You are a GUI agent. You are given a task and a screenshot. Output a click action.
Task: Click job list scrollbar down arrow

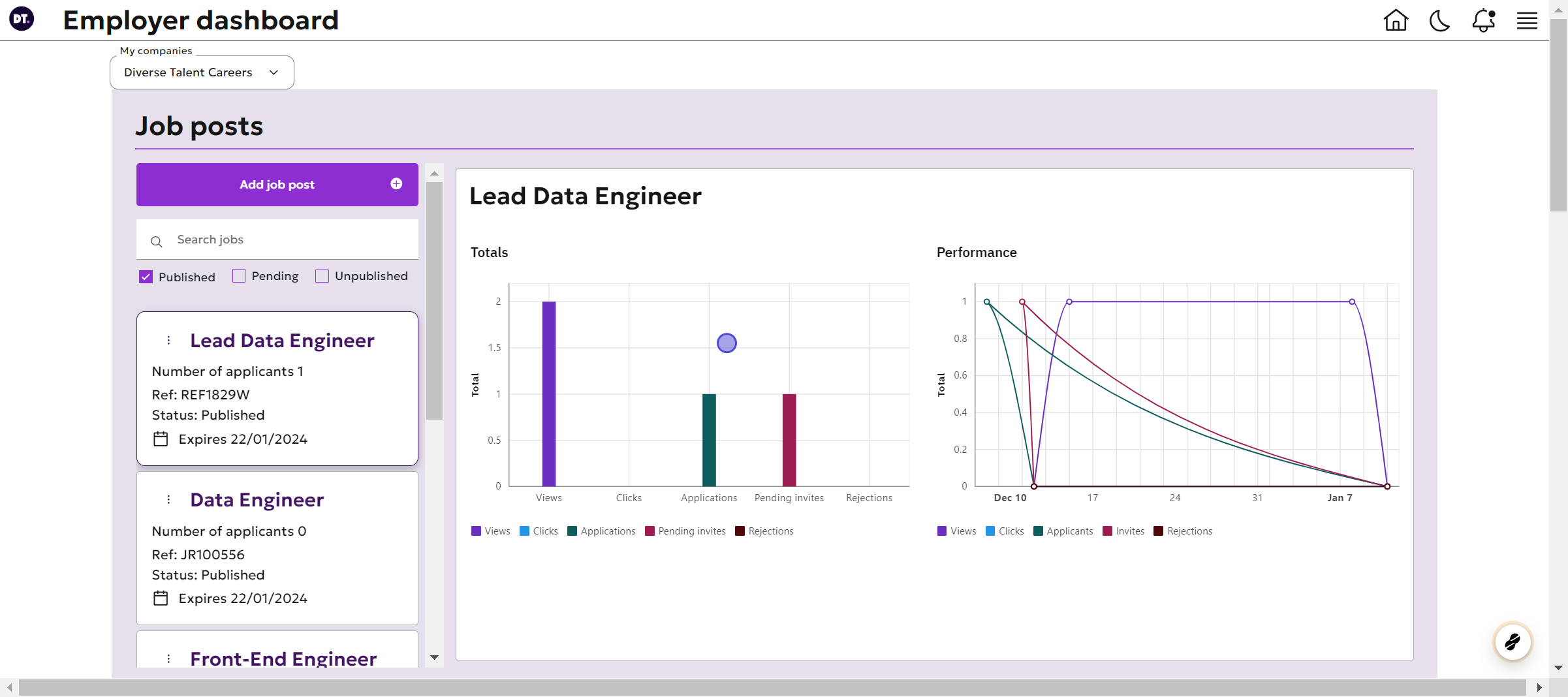tap(434, 658)
